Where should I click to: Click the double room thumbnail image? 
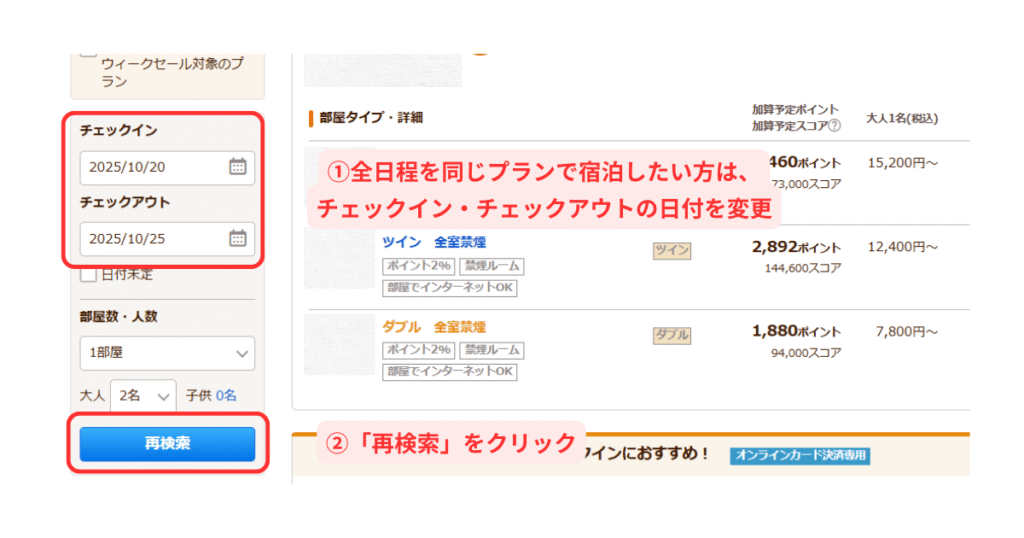(340, 345)
